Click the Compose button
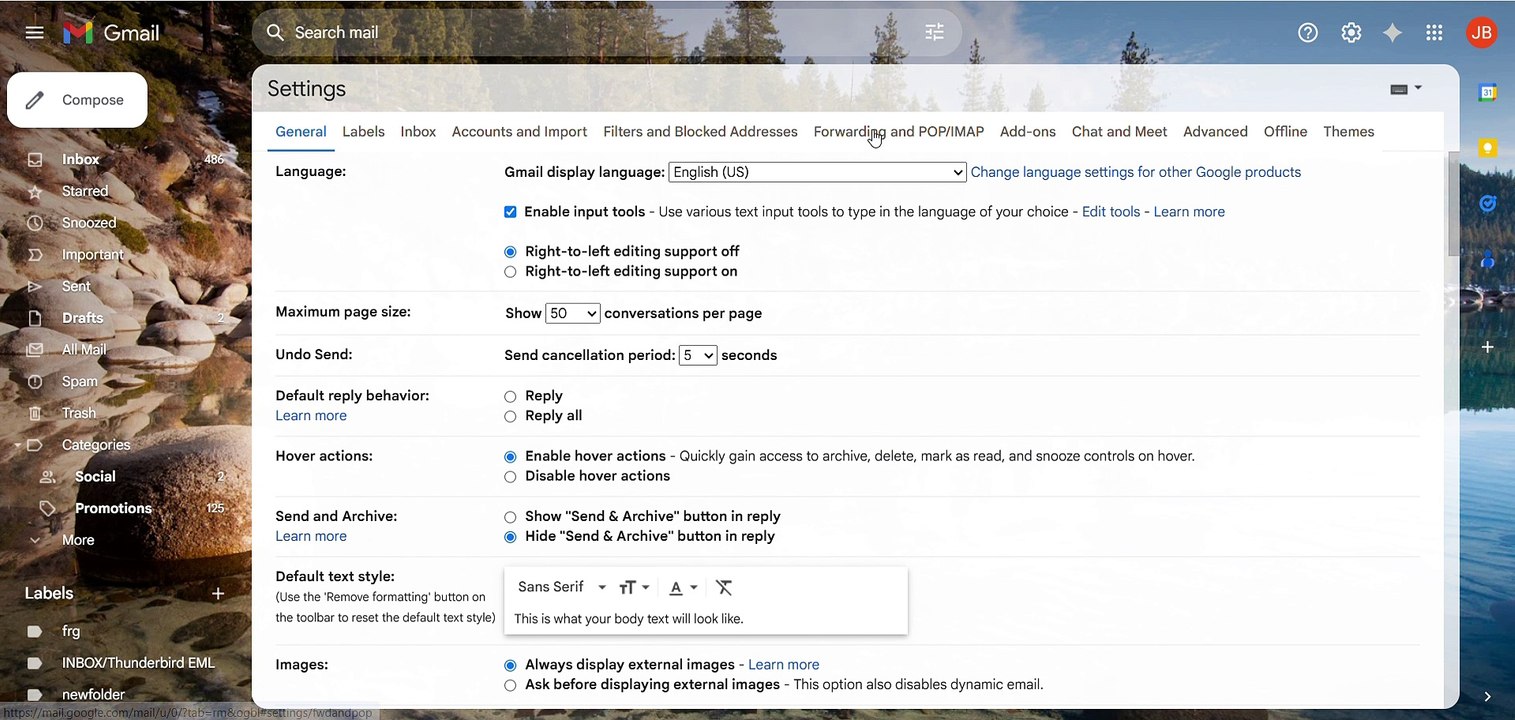Image resolution: width=1515 pixels, height=720 pixels. (77, 100)
